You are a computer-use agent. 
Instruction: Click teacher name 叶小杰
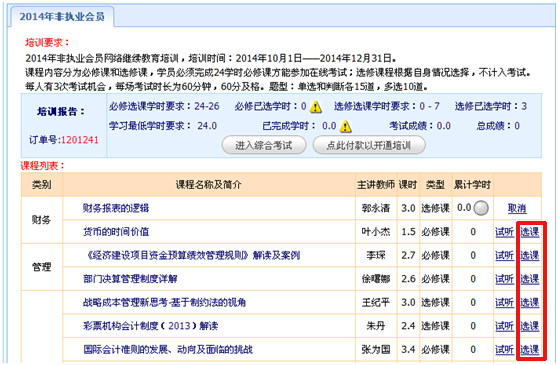[376, 232]
